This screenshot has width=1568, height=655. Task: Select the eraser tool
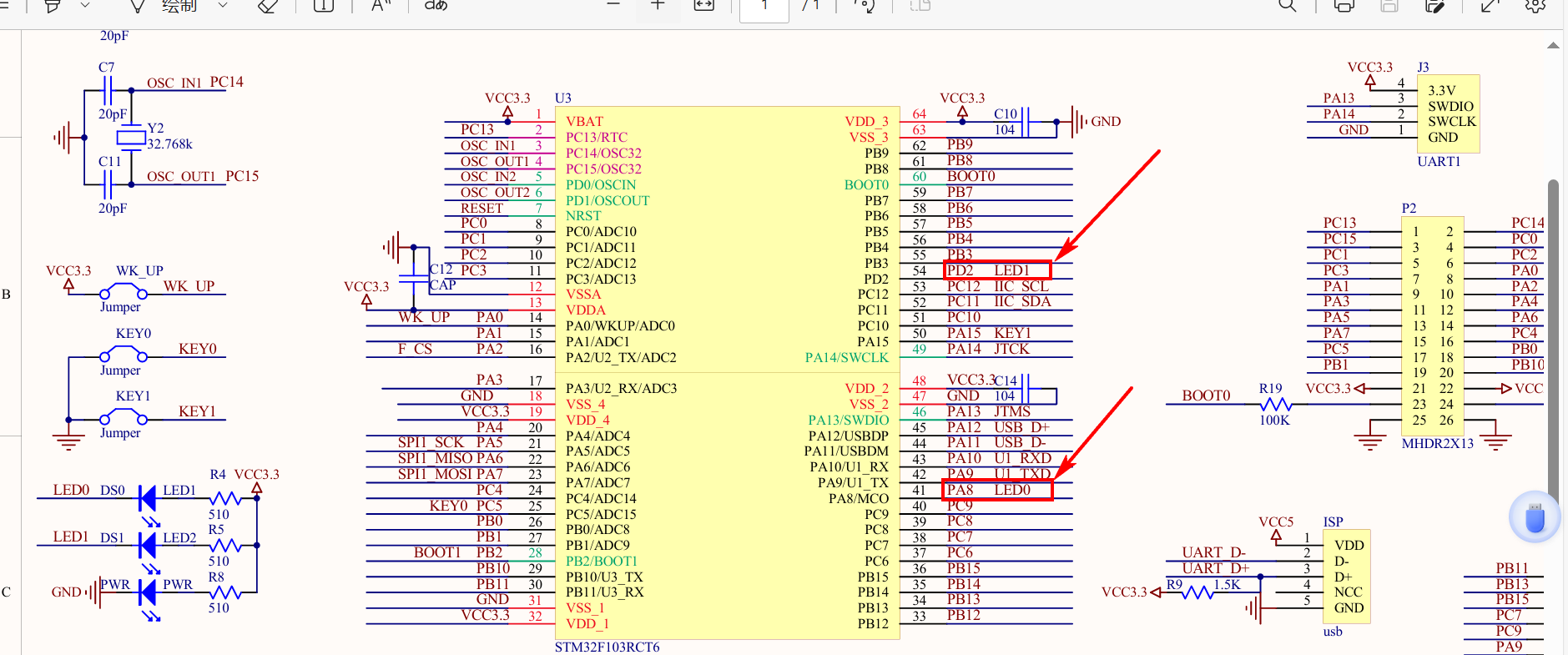tap(268, 5)
